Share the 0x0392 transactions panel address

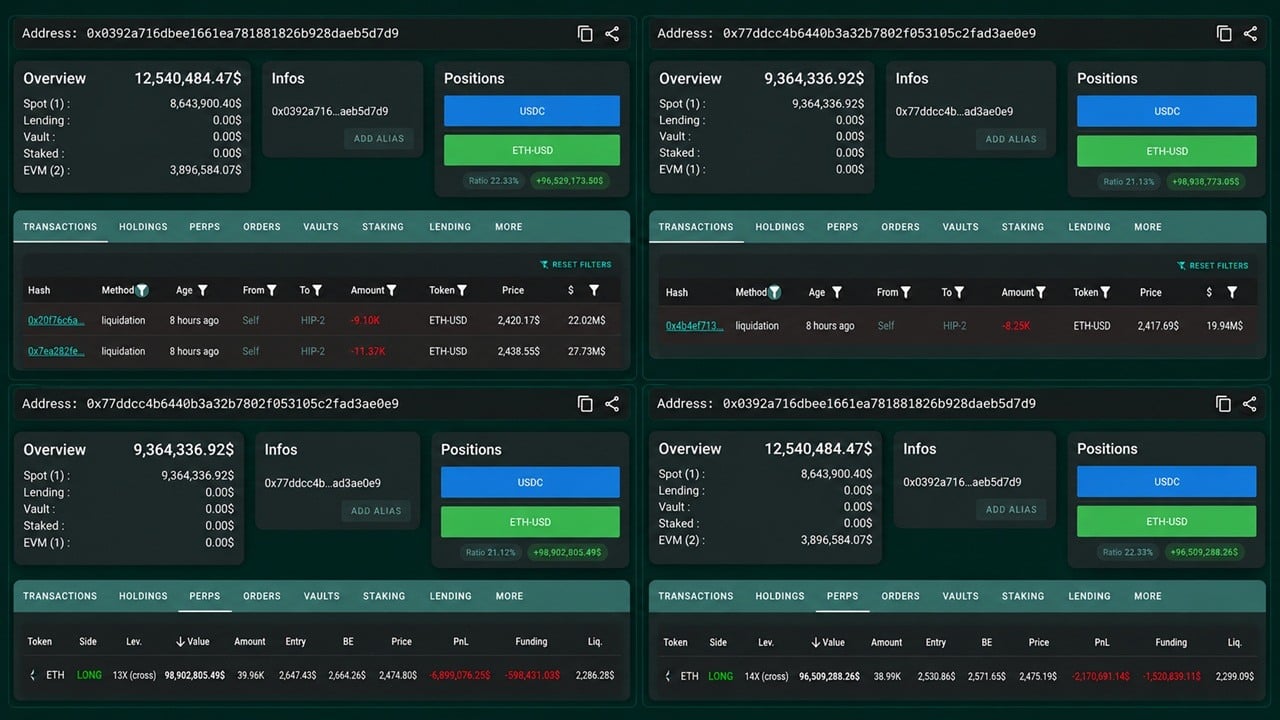coord(612,34)
